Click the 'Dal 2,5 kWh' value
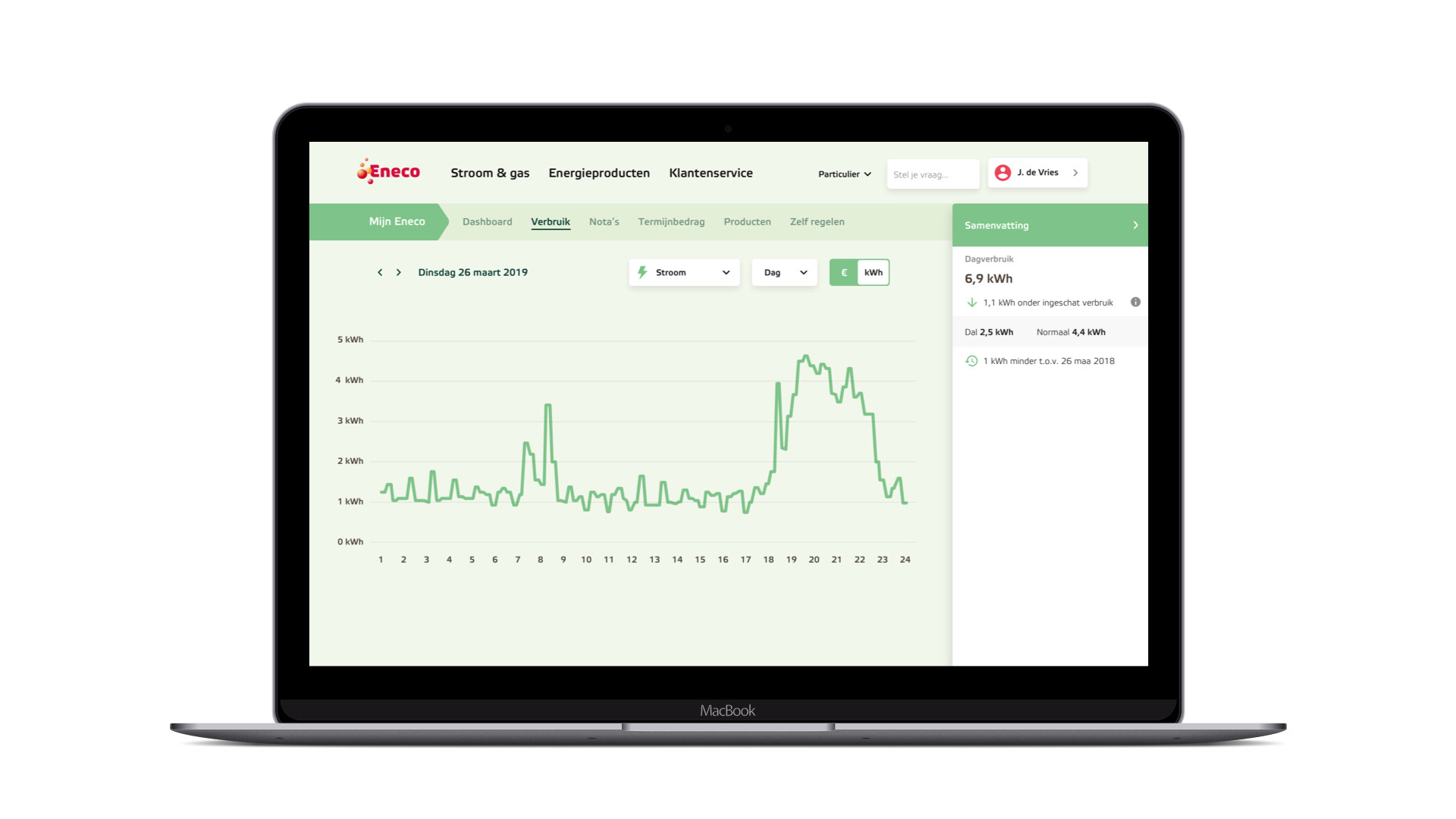The image size is (1456, 819). [988, 332]
